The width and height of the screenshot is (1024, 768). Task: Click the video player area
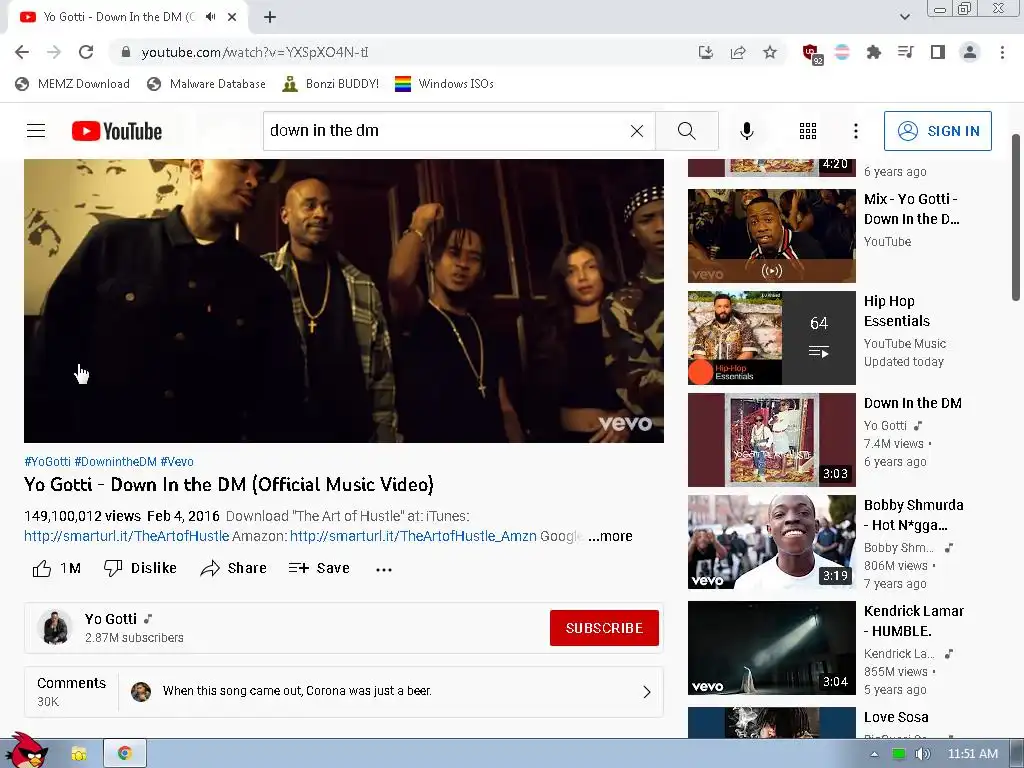(x=344, y=301)
